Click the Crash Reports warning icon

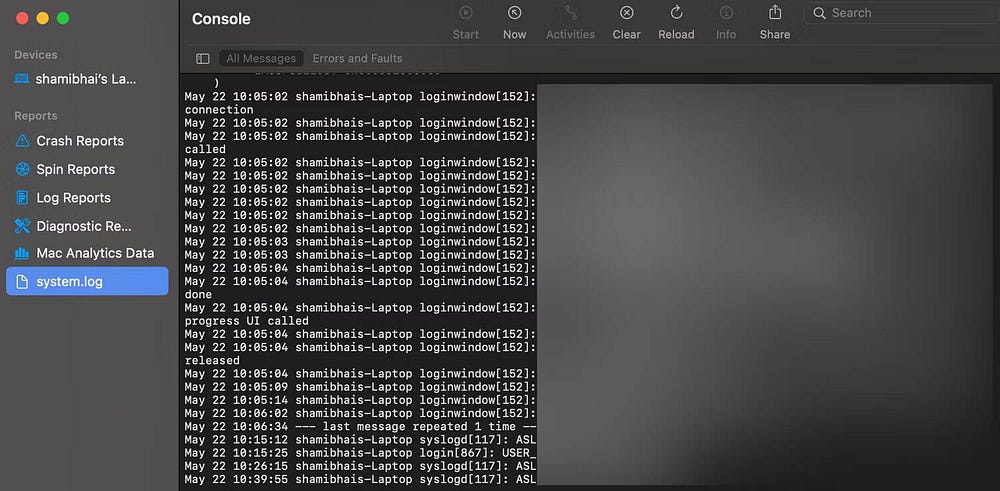(22, 141)
